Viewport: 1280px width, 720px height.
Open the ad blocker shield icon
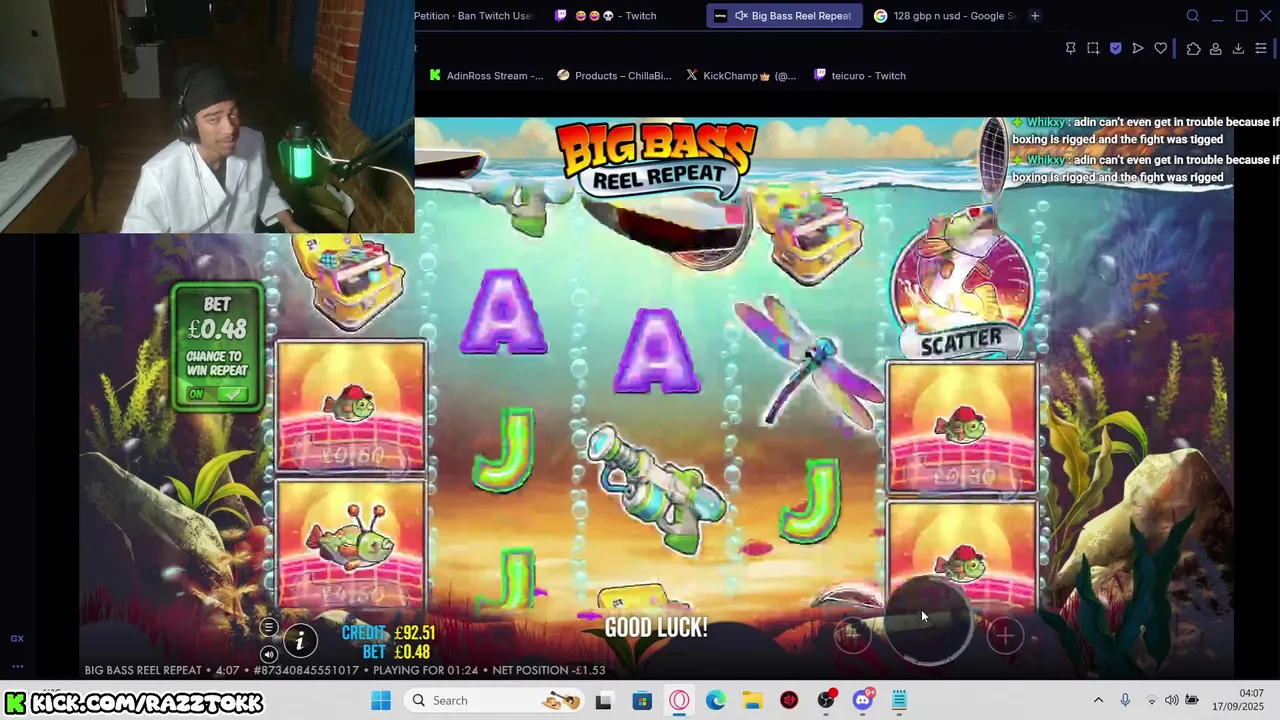[x=1116, y=48]
